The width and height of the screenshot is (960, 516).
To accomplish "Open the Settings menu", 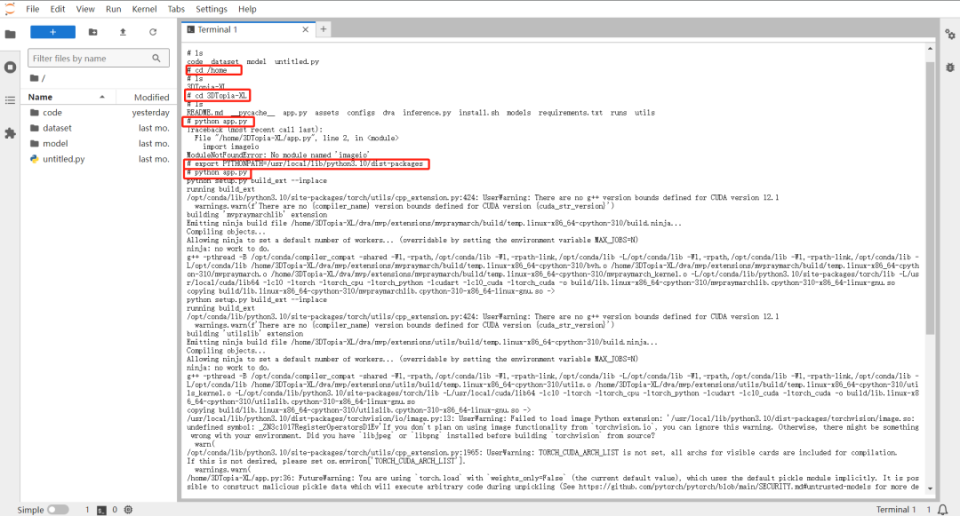I will 211,9.
